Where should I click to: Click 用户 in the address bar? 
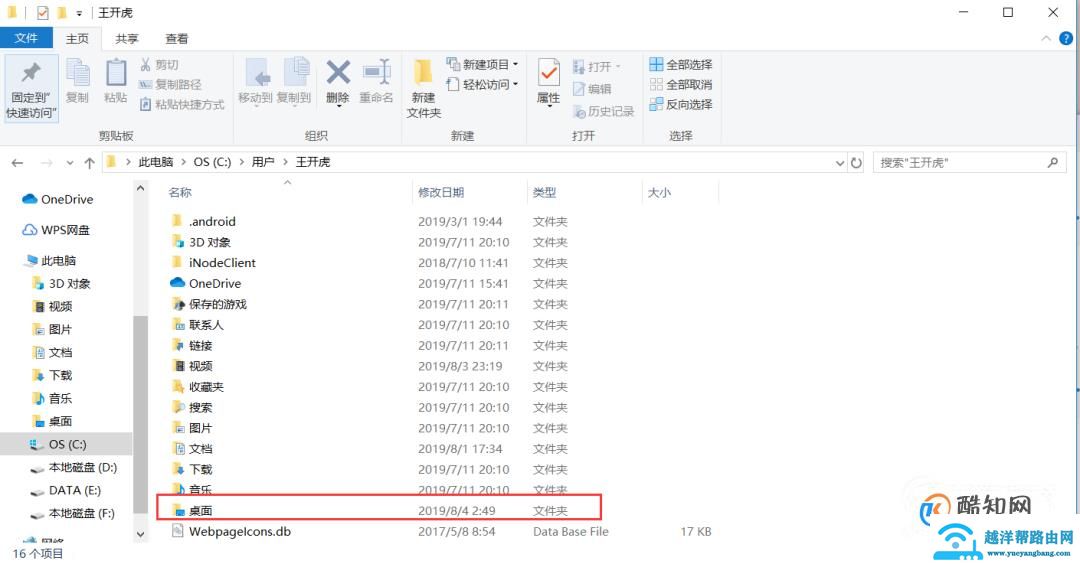262,162
